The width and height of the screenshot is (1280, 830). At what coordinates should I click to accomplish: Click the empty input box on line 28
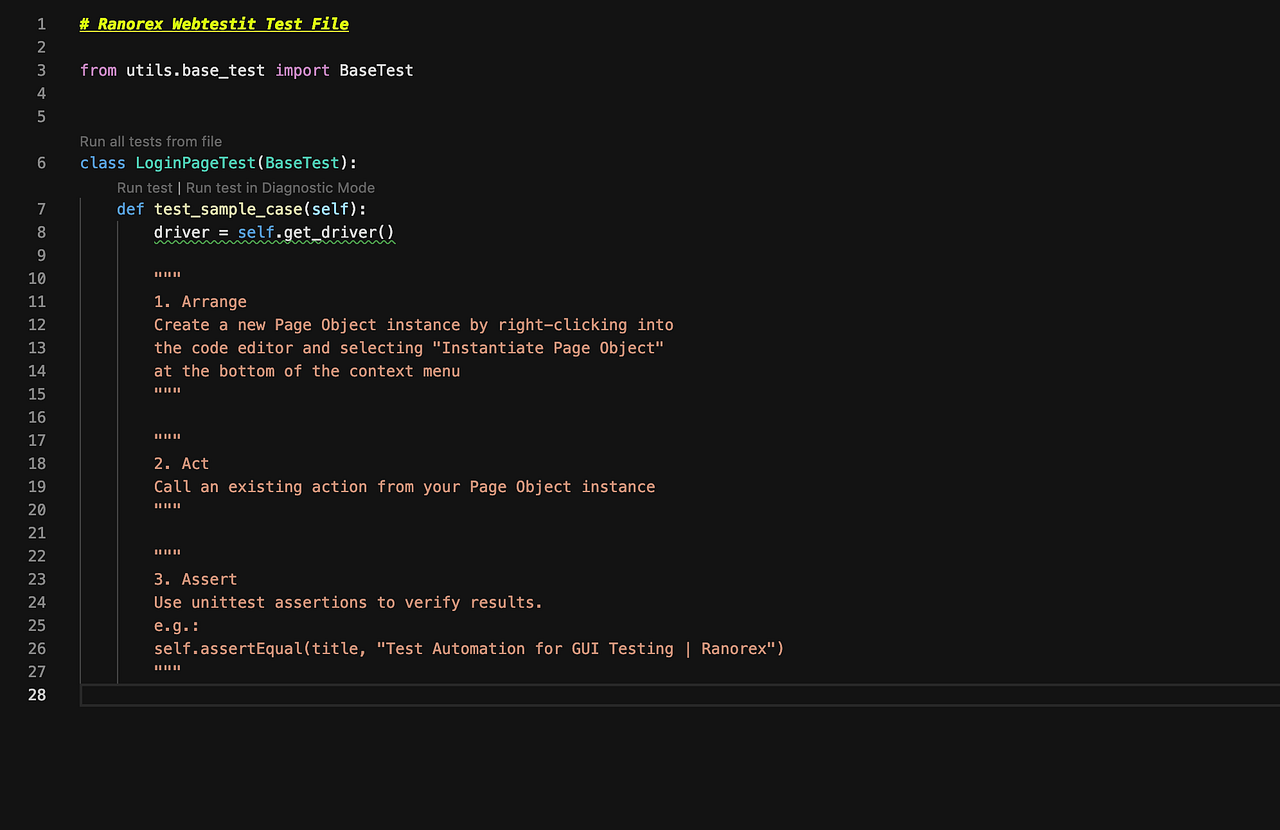point(400,695)
